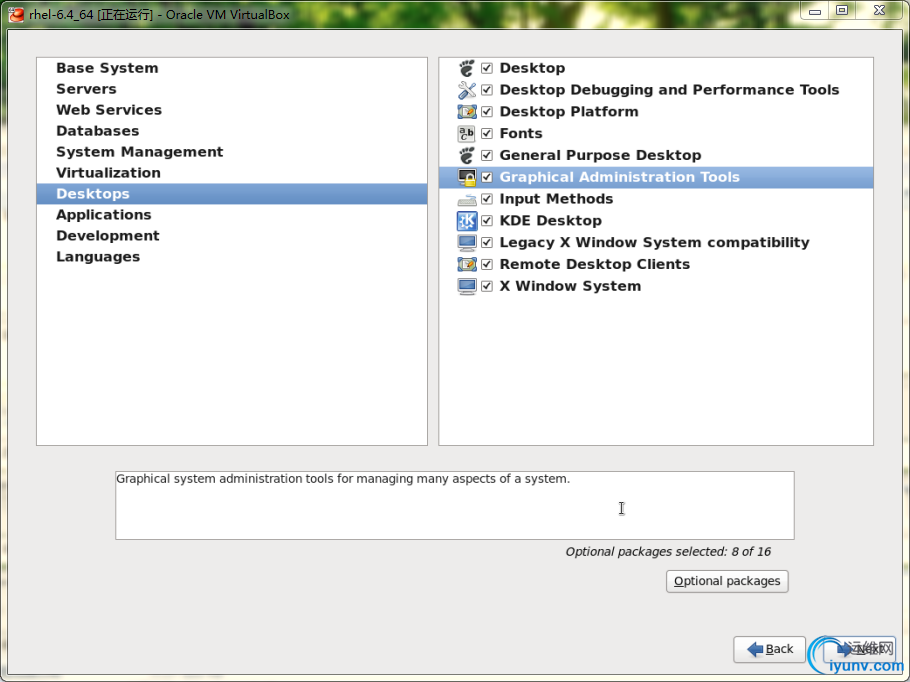The image size is (910, 682).
Task: Go back with the Back button
Action: coord(770,649)
